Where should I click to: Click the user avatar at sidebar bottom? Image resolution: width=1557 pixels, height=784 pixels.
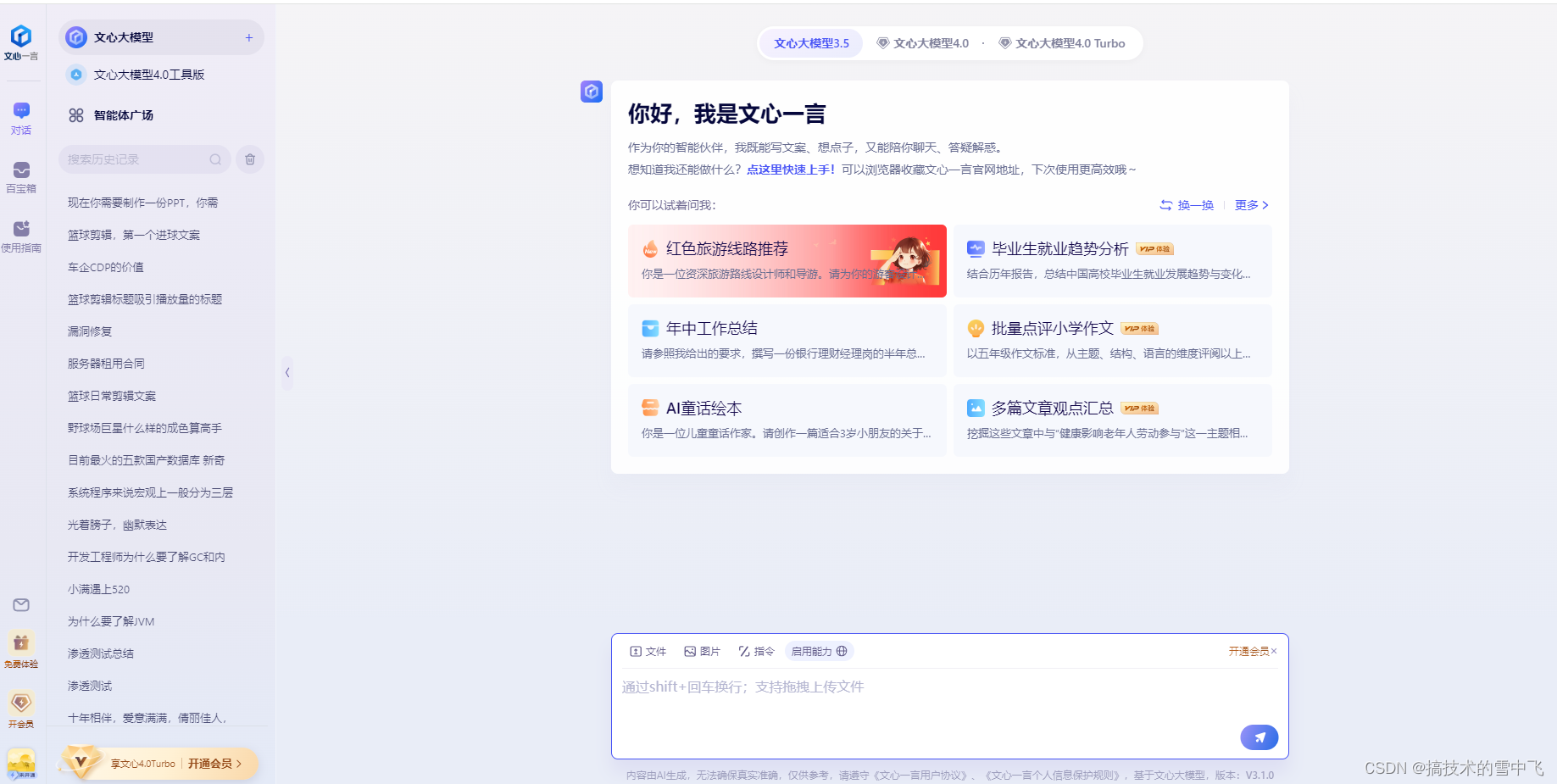point(21,763)
